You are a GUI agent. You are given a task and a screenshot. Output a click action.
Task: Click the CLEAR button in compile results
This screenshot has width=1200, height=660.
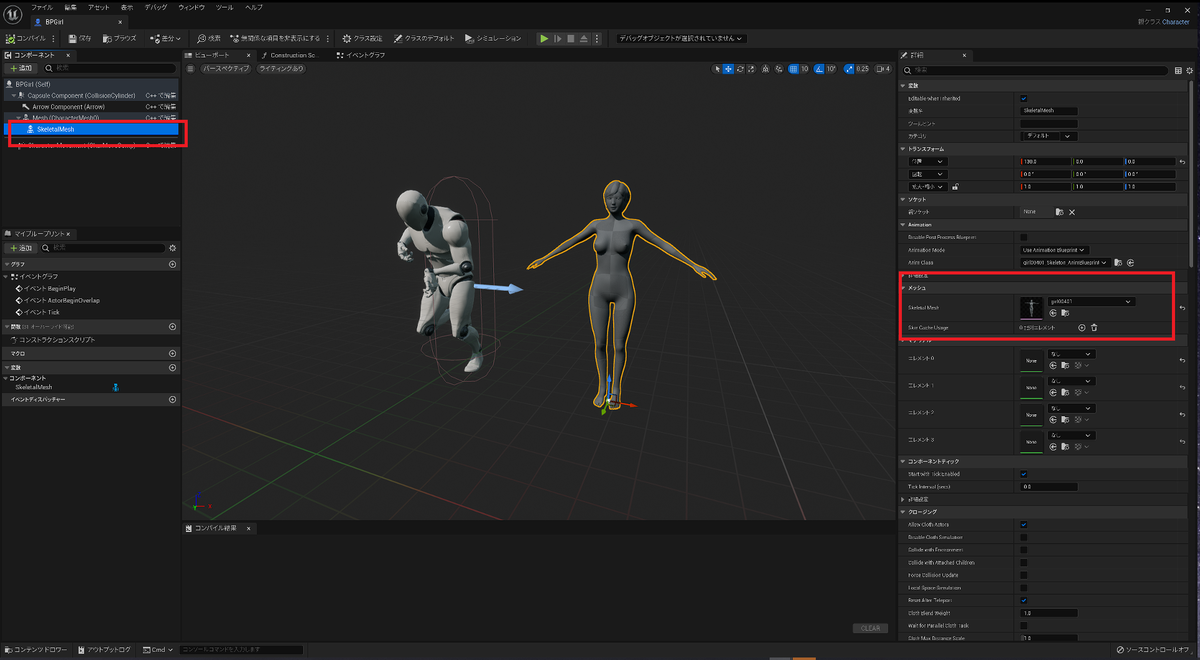869,628
